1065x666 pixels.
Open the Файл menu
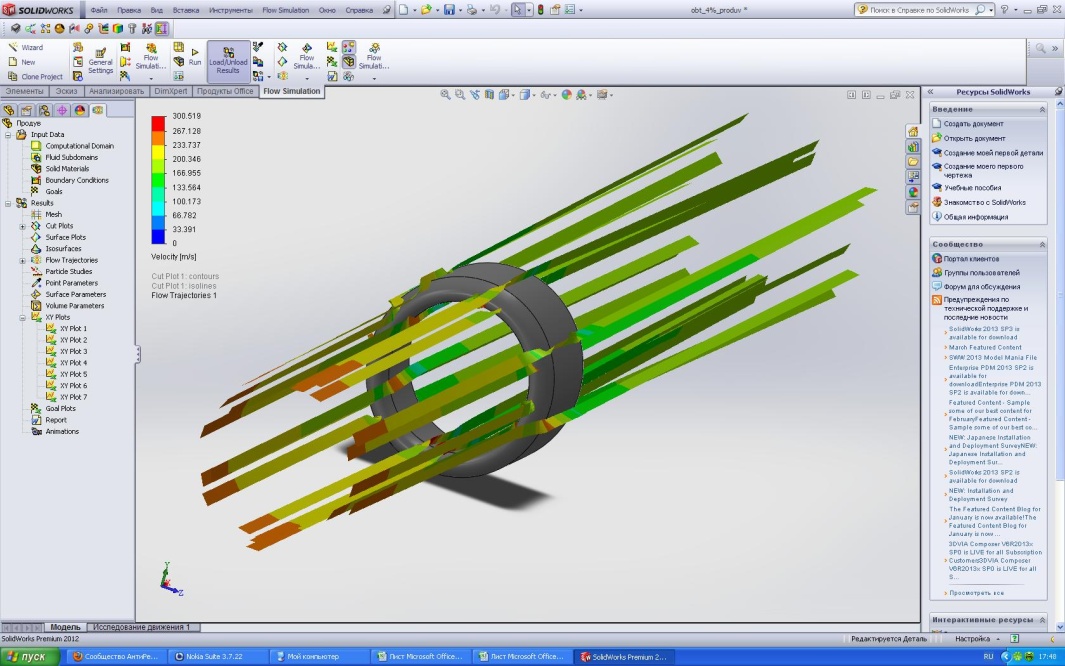(98, 10)
